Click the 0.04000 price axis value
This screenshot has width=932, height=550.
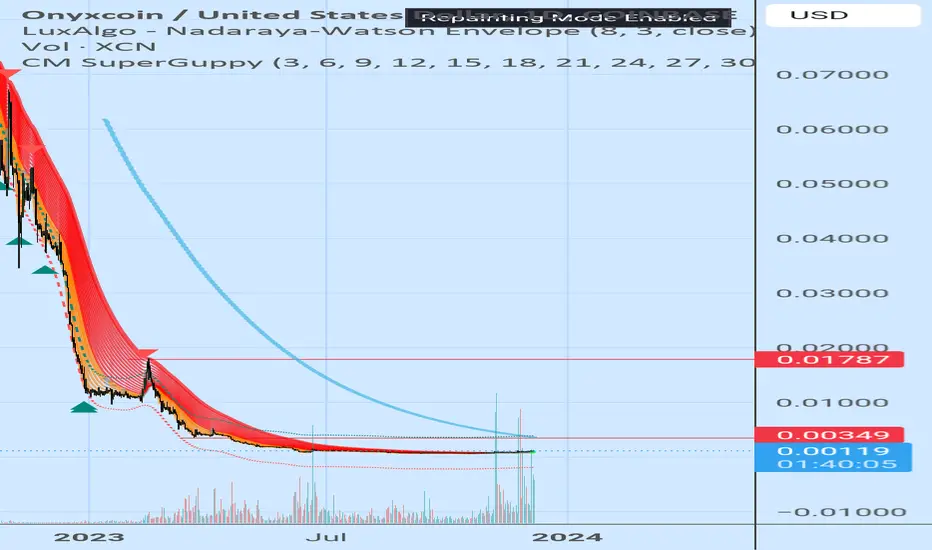pyautogui.click(x=832, y=238)
